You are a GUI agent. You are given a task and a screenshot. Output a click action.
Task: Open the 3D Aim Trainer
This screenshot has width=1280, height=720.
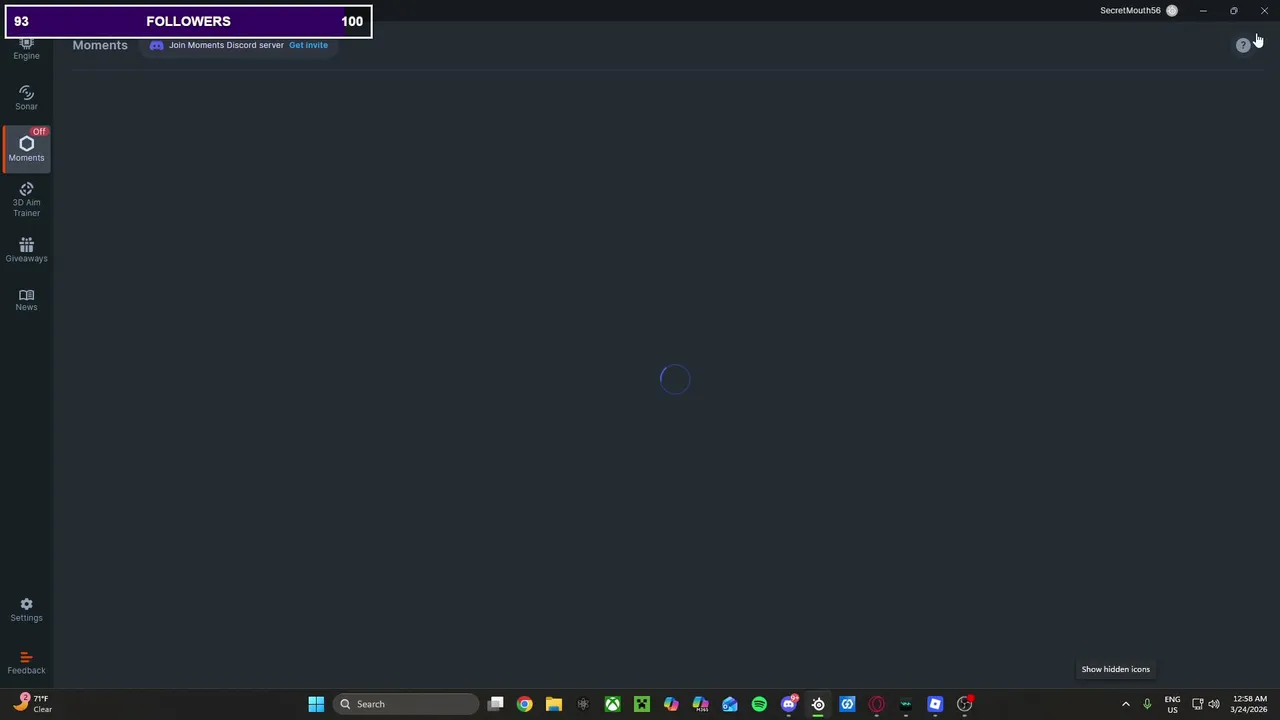click(x=26, y=200)
